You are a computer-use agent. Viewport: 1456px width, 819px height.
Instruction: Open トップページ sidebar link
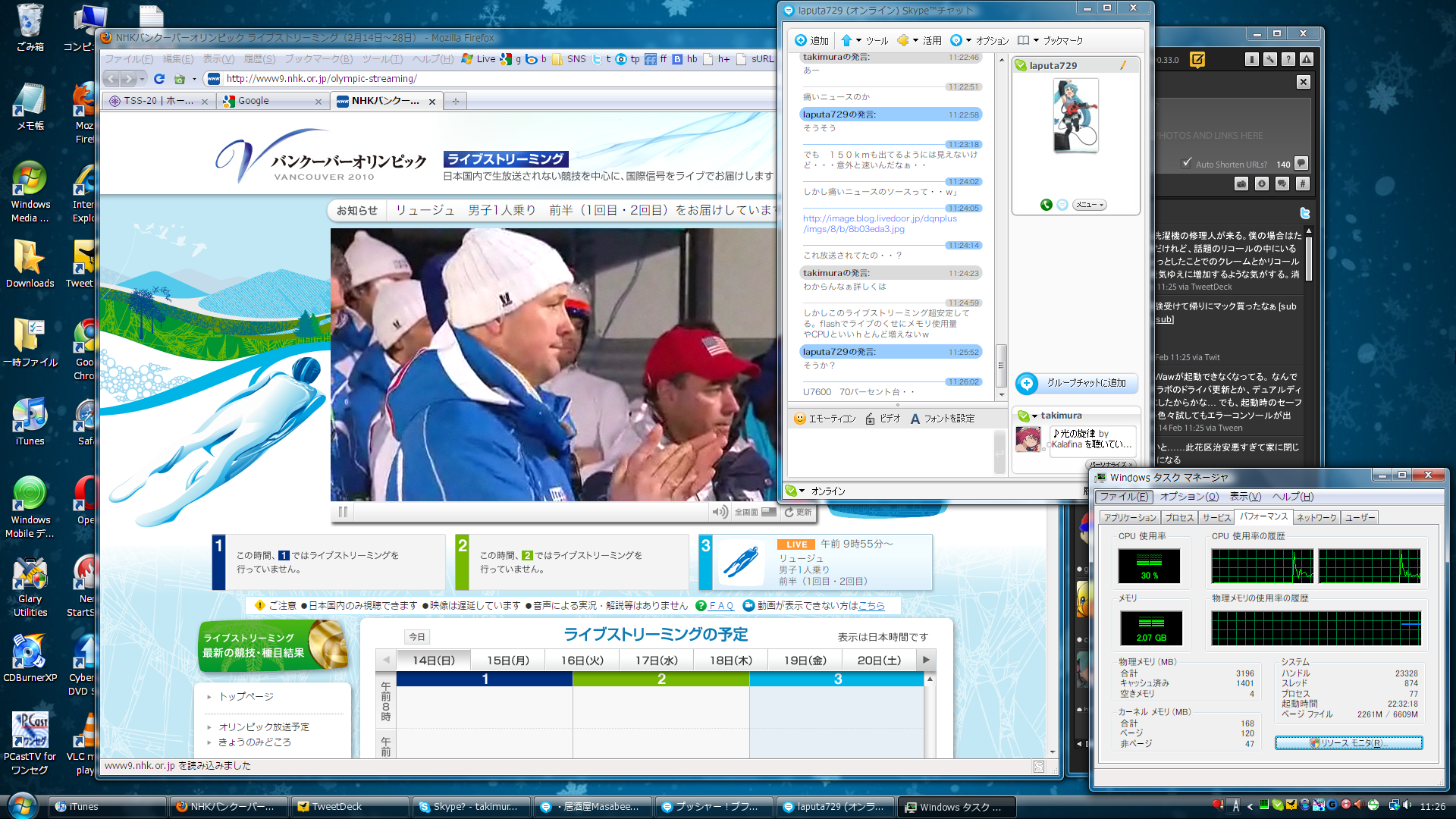tap(246, 696)
